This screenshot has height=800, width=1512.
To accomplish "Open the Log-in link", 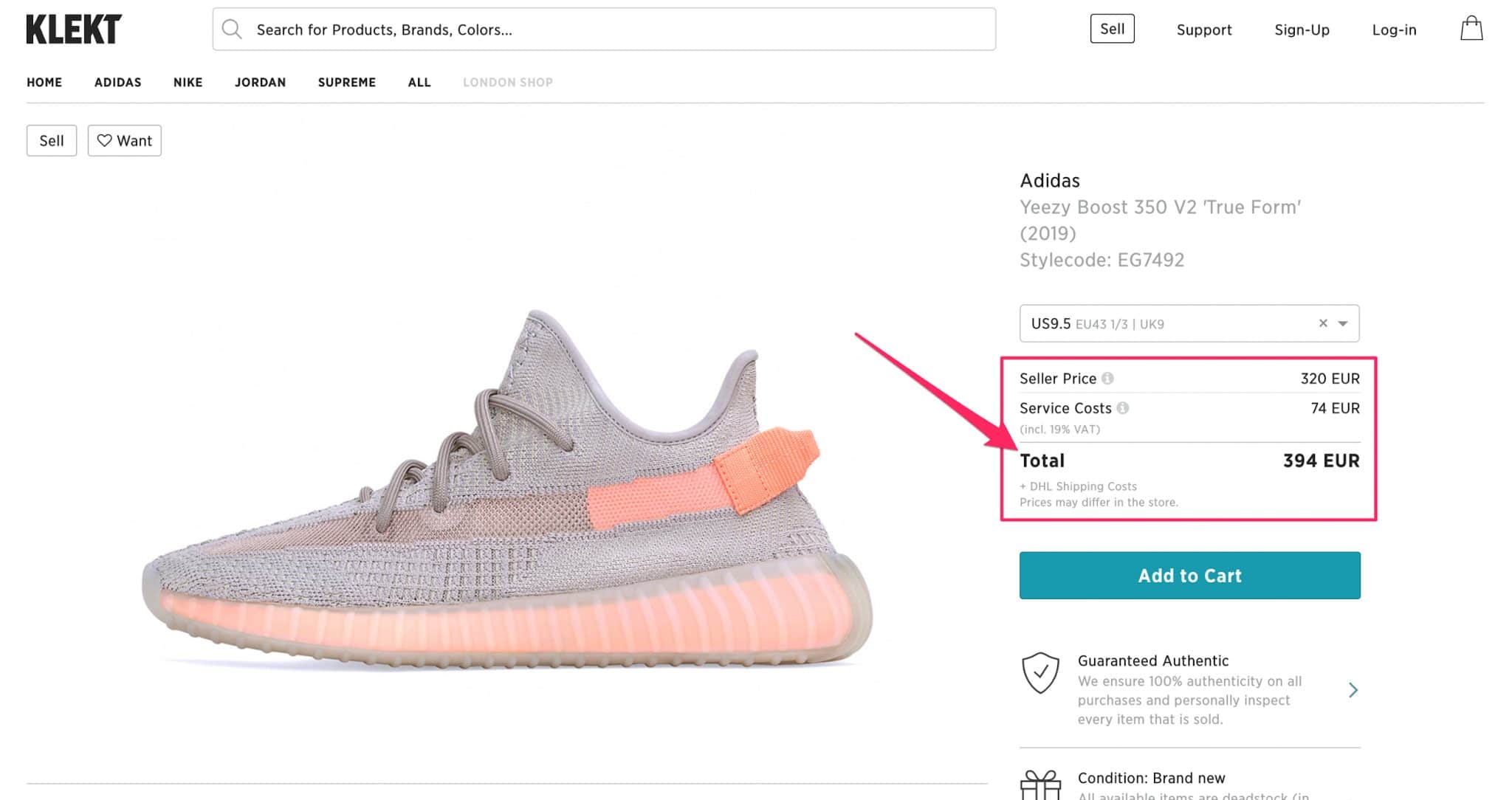I will point(1394,30).
